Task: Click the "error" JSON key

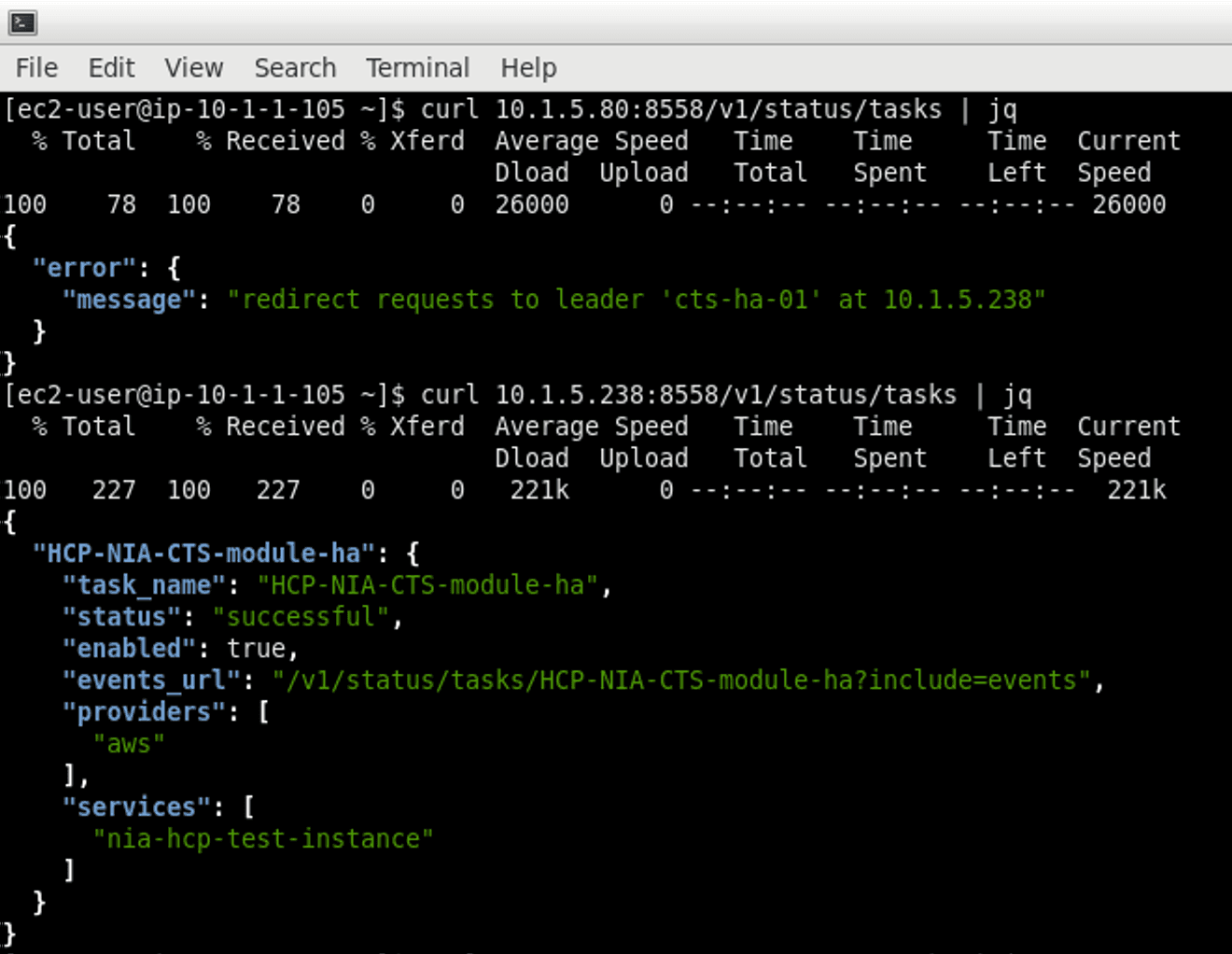Action: (84, 269)
